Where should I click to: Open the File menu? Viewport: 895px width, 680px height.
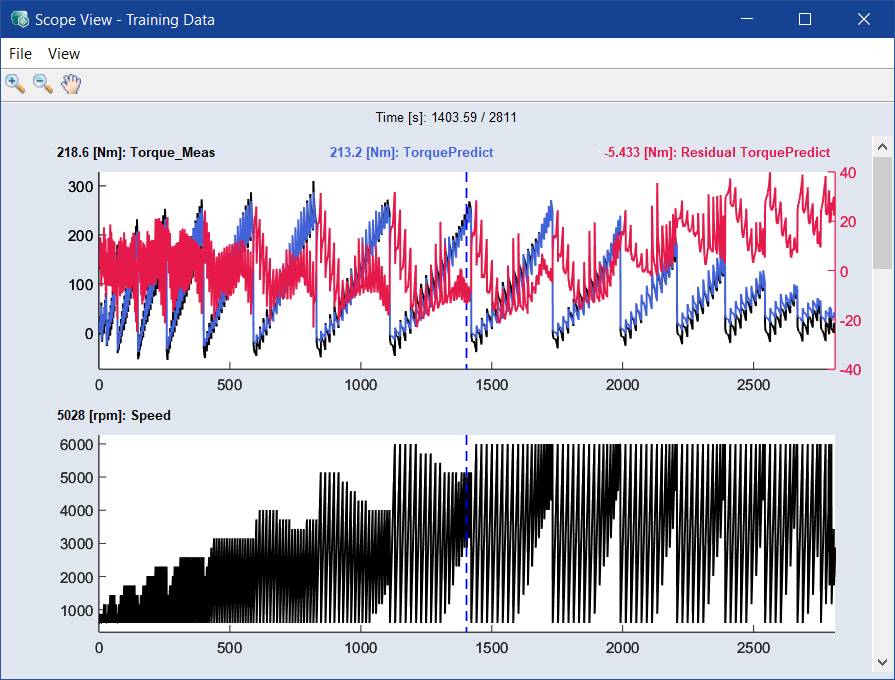(20, 54)
